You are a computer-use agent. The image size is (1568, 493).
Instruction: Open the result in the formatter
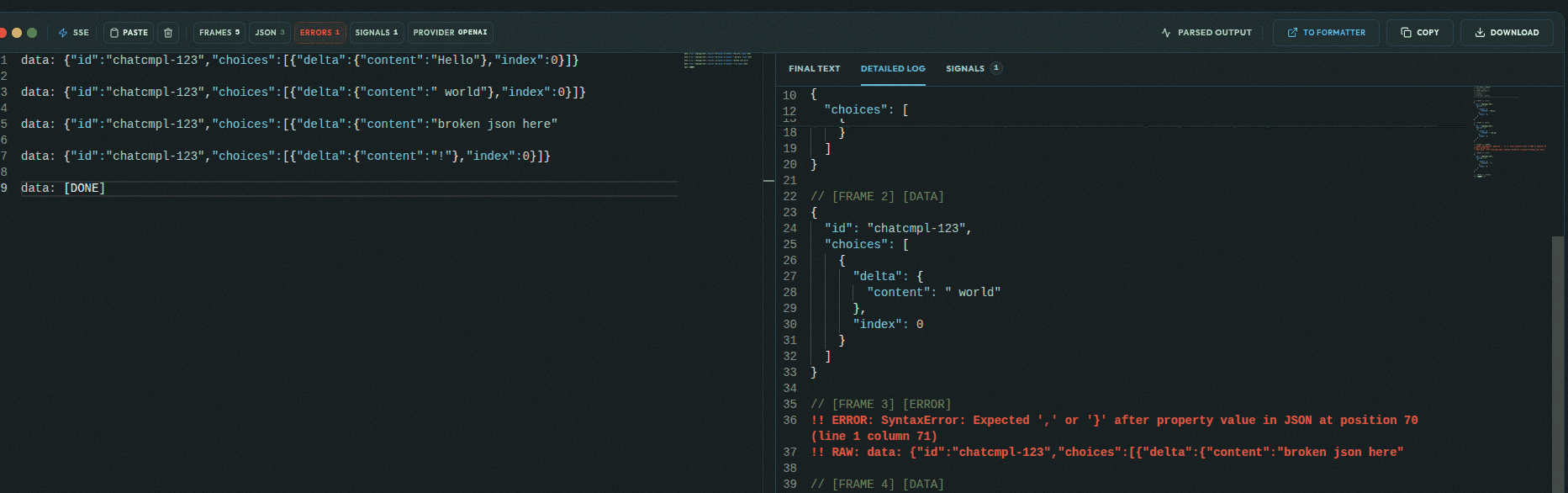coord(1326,33)
